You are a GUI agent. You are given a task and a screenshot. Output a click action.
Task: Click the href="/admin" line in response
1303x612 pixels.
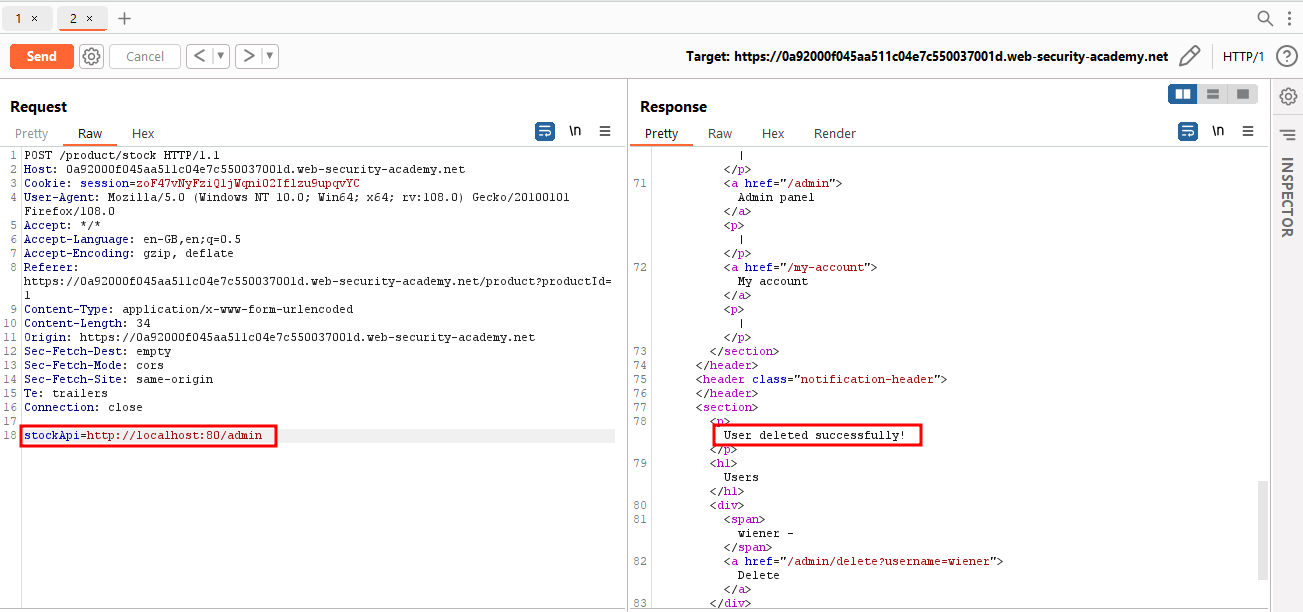click(x=783, y=184)
